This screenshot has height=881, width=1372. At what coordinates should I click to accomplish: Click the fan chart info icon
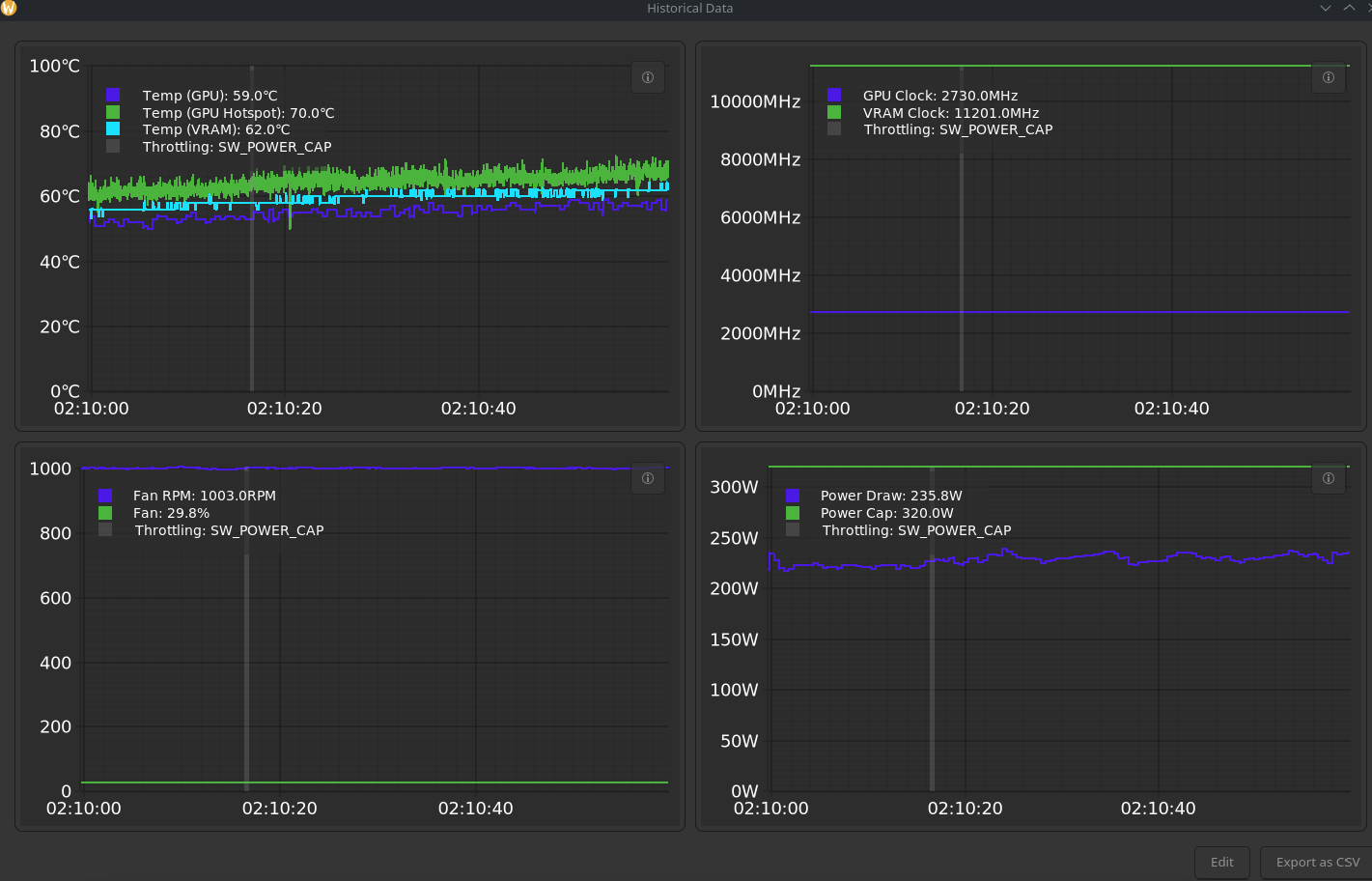(x=648, y=478)
